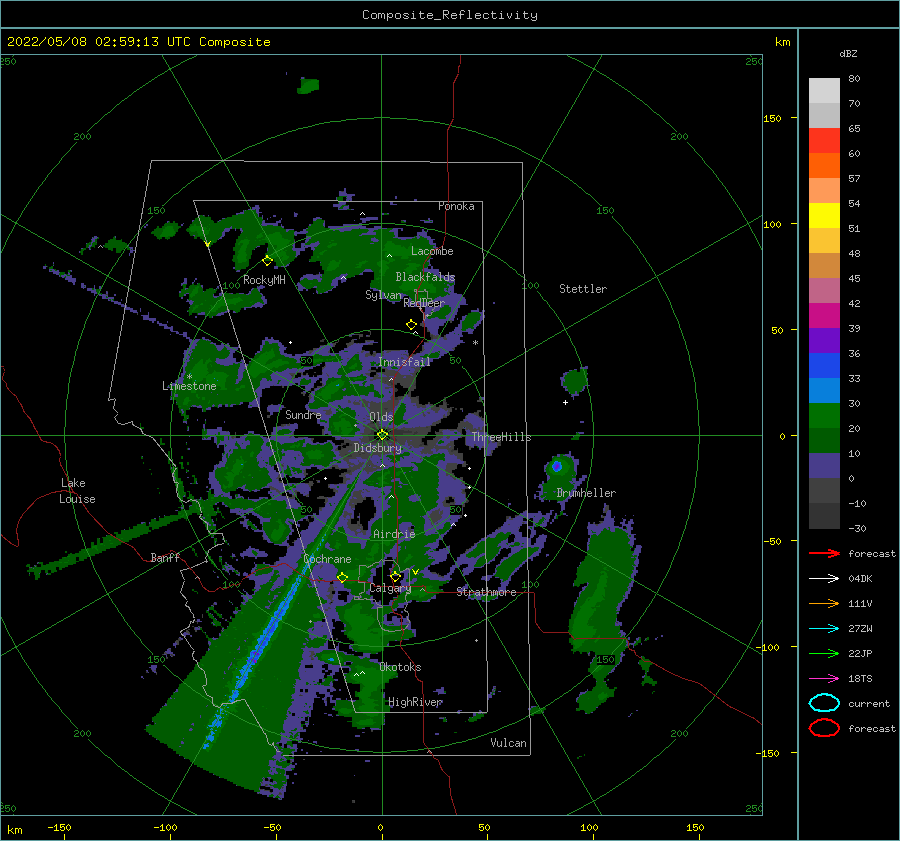This screenshot has height=841, width=900.
Task: Select the slate-purple 10 dBZ swatch
Action: (x=824, y=466)
